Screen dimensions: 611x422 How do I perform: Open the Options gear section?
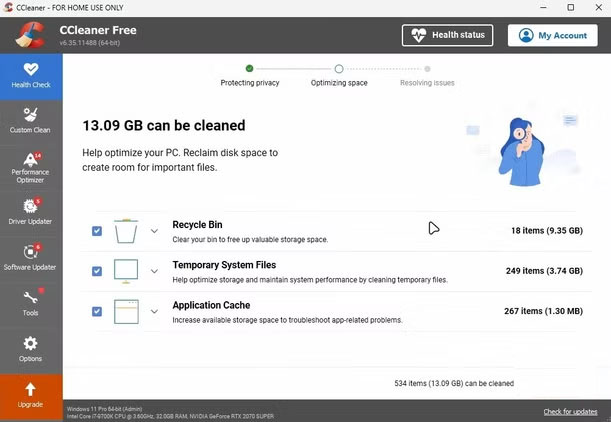point(30,349)
